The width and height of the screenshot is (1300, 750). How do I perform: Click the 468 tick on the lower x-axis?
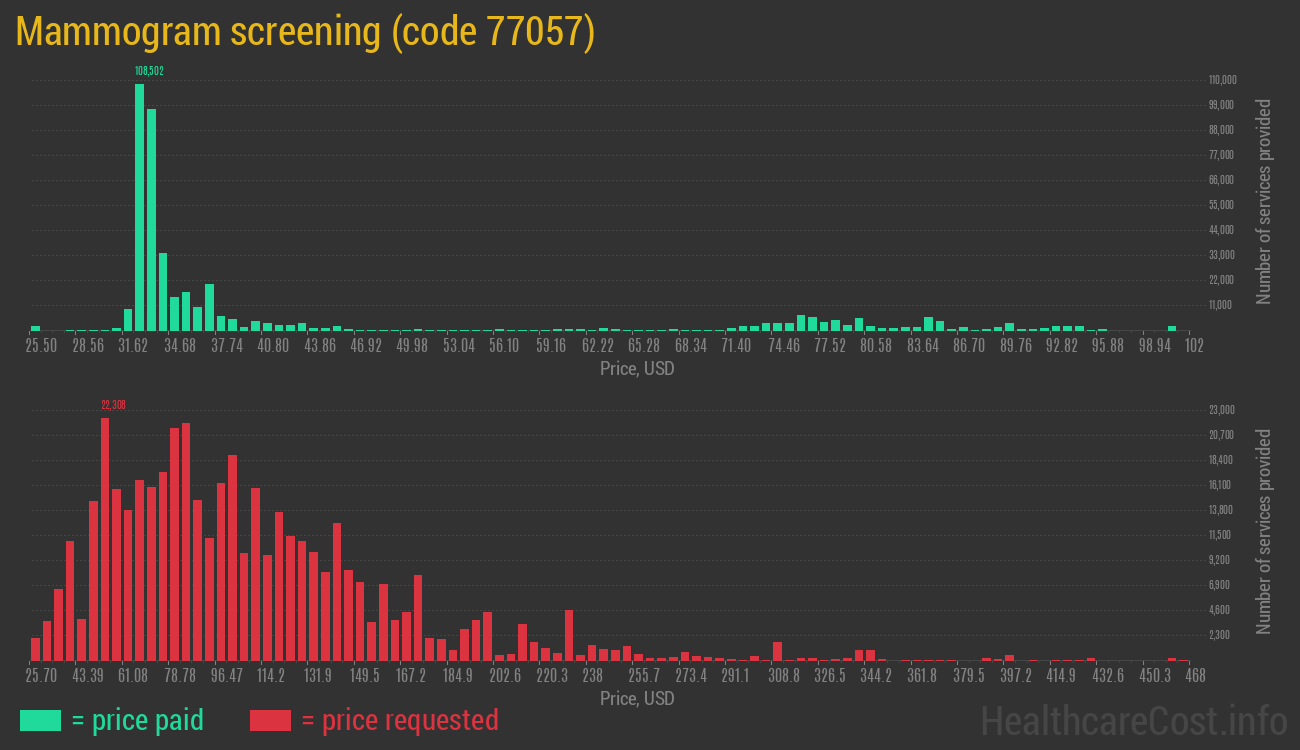pos(1194,676)
